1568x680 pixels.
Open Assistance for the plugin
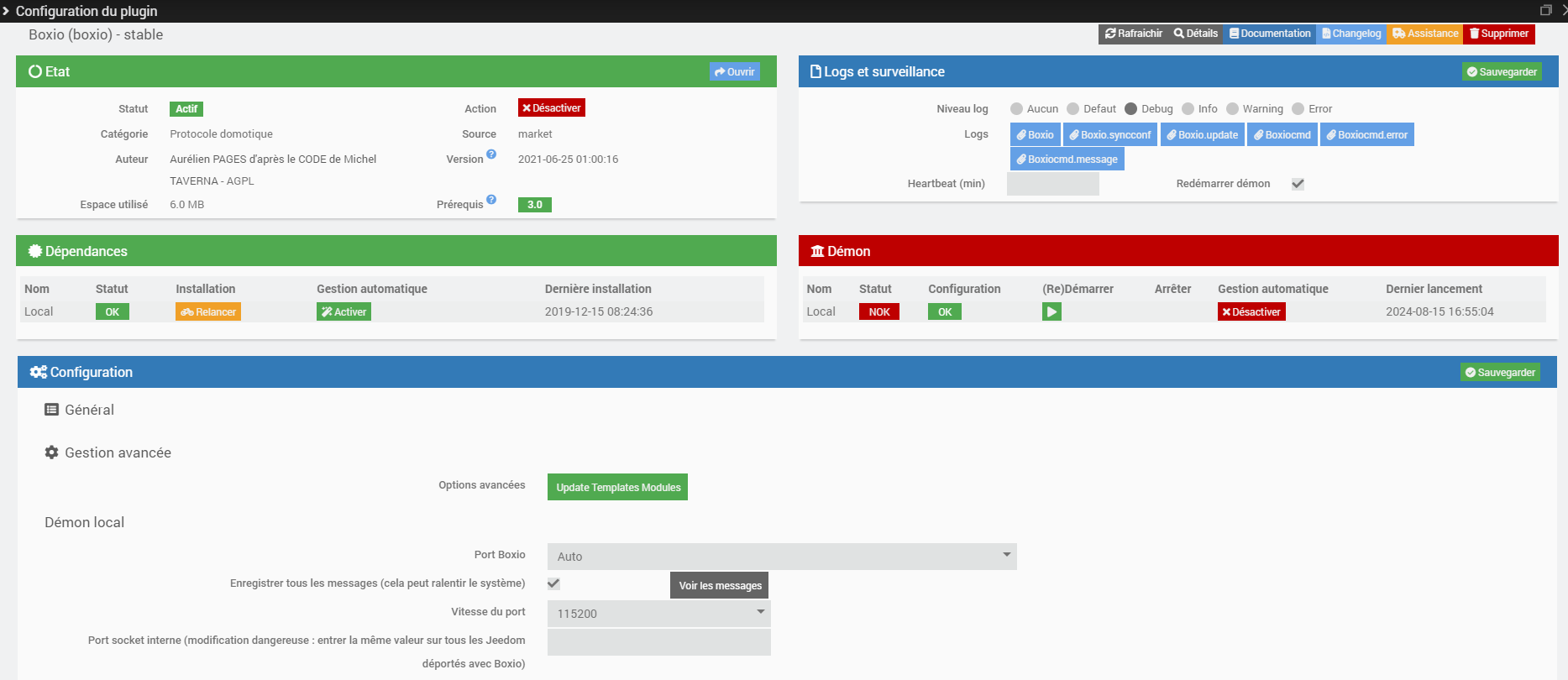tap(1425, 34)
